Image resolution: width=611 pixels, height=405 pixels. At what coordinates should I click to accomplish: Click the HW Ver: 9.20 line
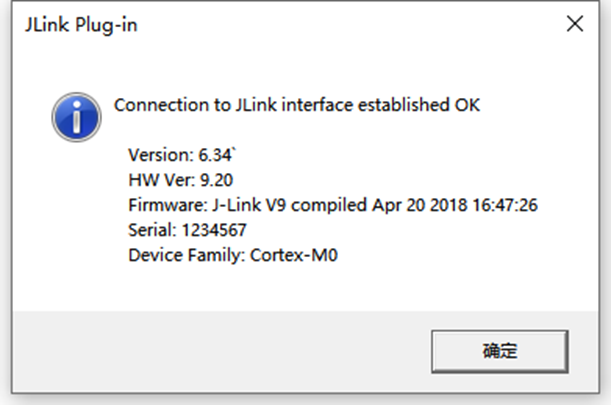point(180,180)
